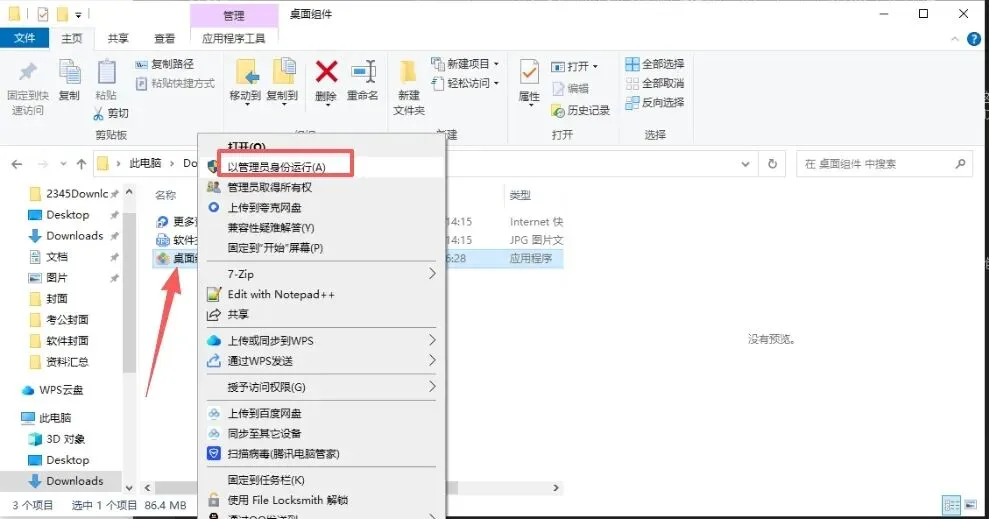This screenshot has height=519, width=989.
Task: Open the 轻松访问 dropdown
Action: [x=465, y=83]
